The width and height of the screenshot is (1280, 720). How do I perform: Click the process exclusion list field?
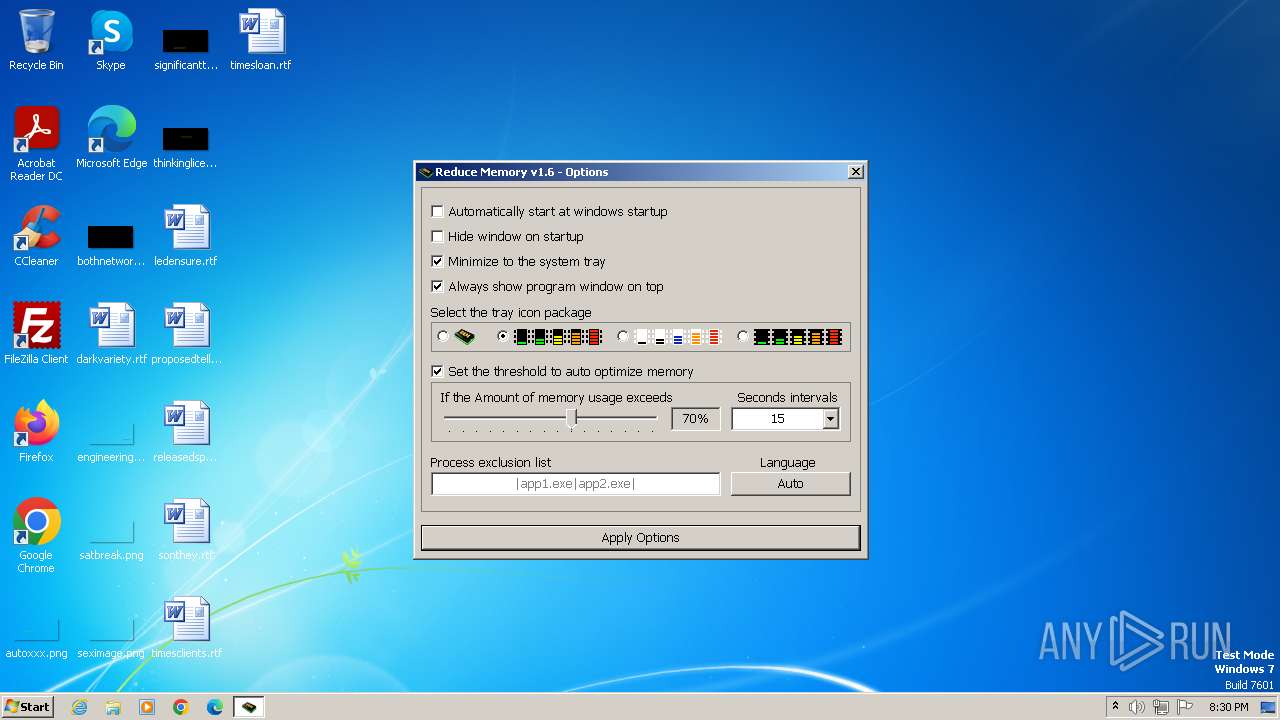[x=575, y=484]
